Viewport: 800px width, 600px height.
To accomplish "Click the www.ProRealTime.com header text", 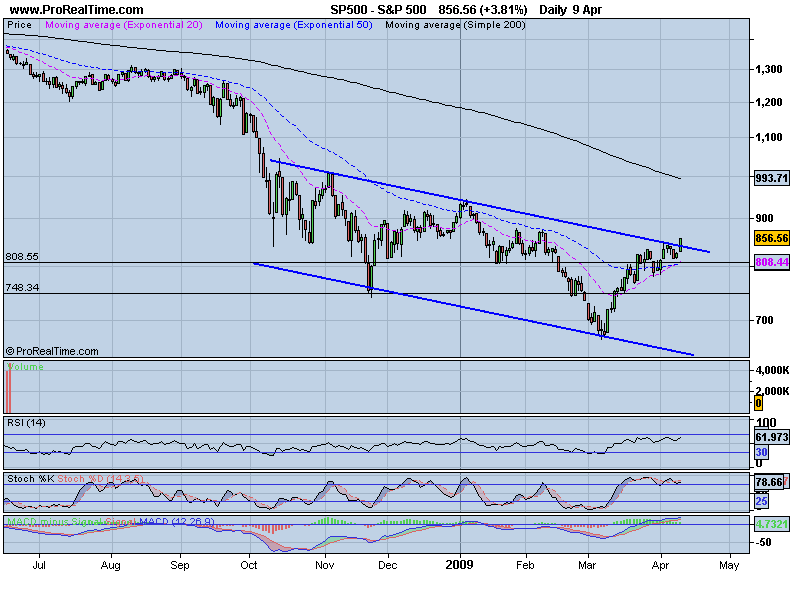I will [77, 10].
